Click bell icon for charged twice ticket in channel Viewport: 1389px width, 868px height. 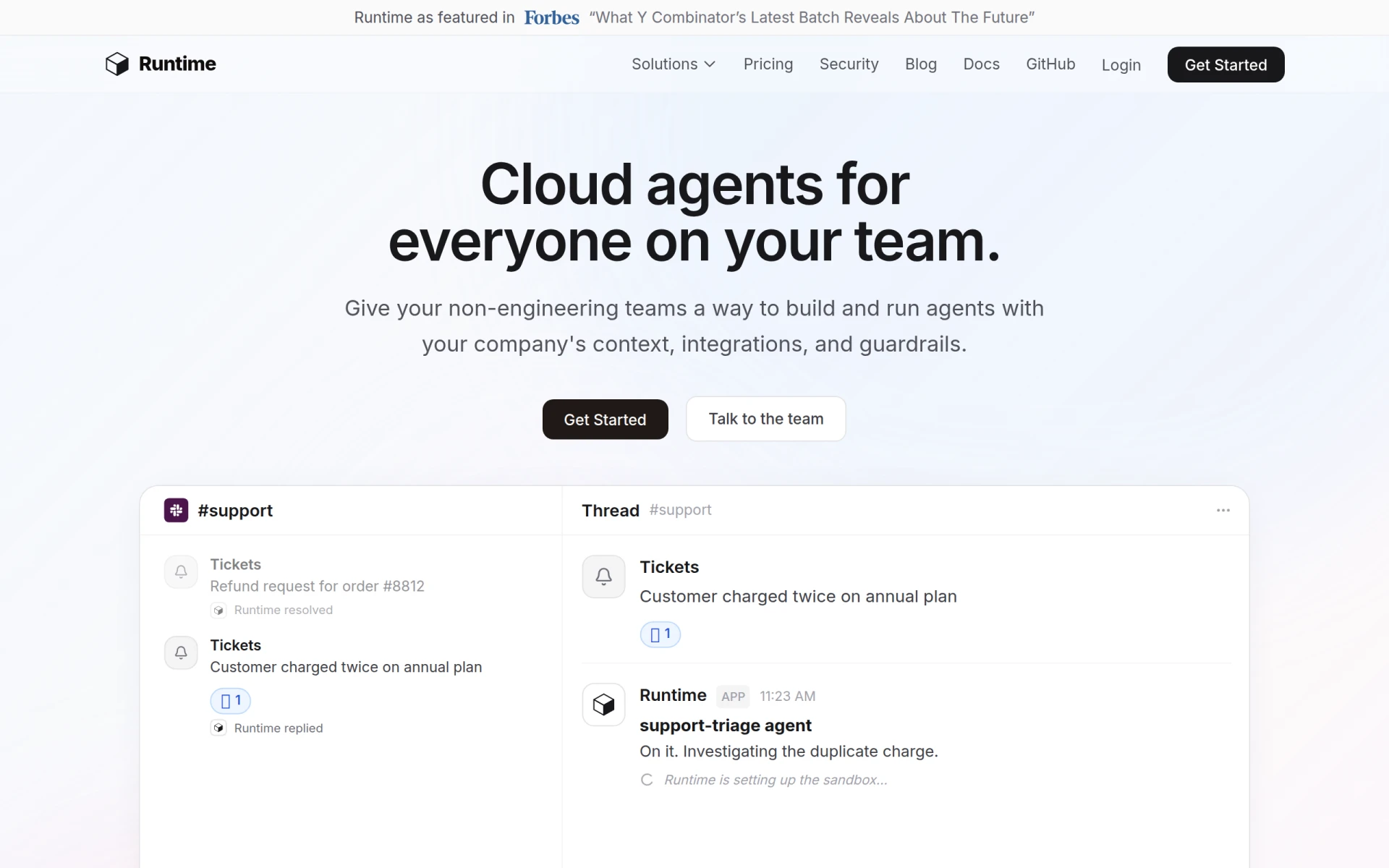pos(181,652)
